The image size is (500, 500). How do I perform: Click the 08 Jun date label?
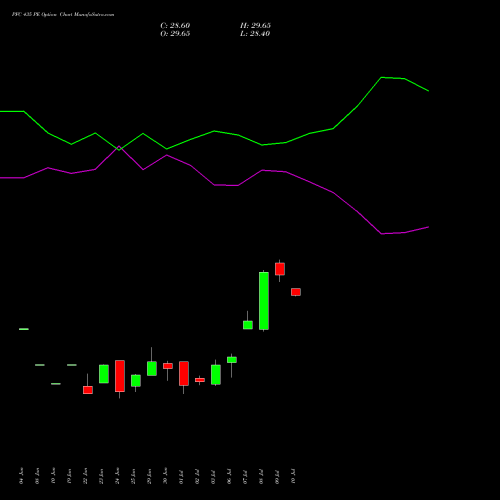(38, 476)
